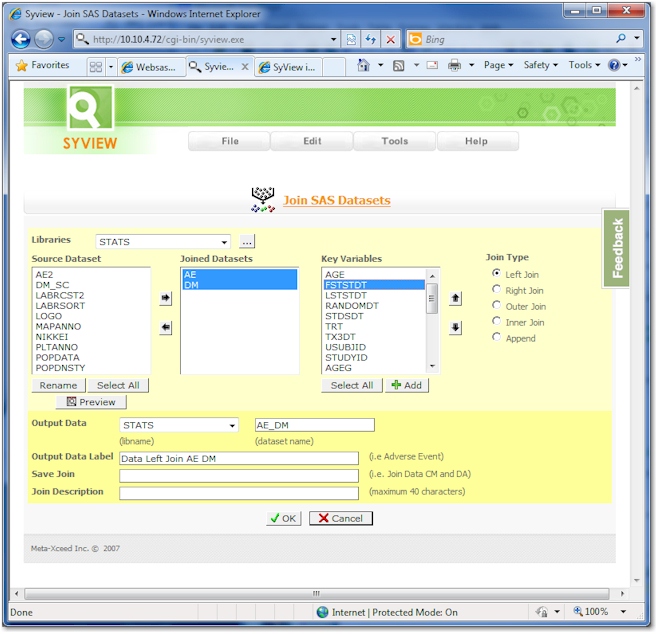Click the Key Variables scroll down arrow
Viewport: 658px width, 634px height.
tap(432, 367)
